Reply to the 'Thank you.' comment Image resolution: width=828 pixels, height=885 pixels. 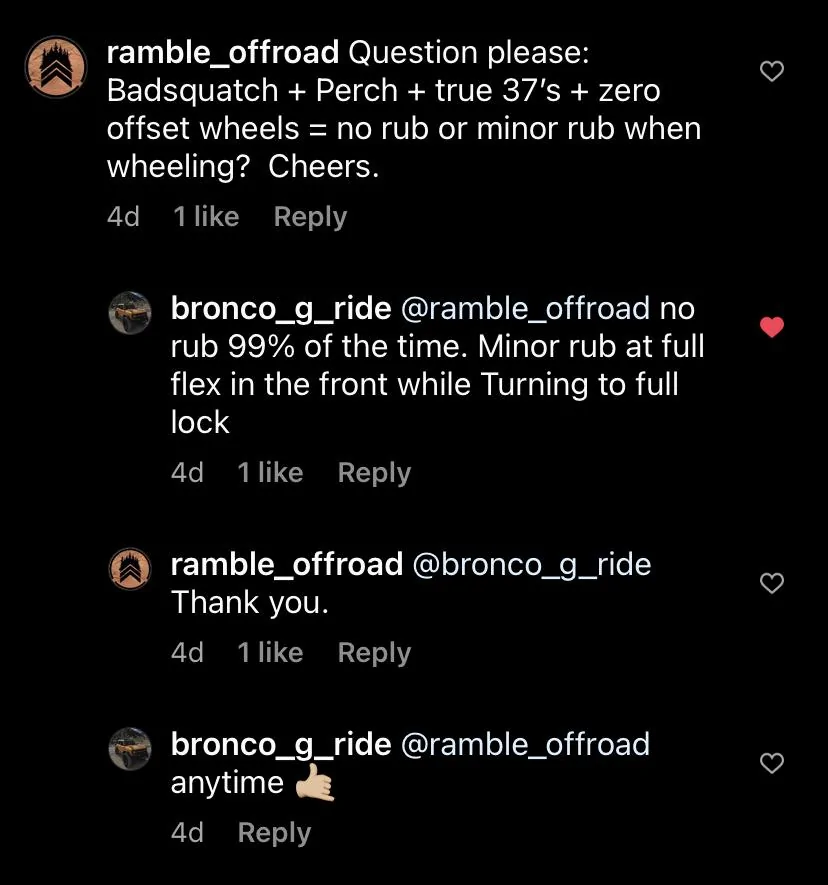click(374, 653)
